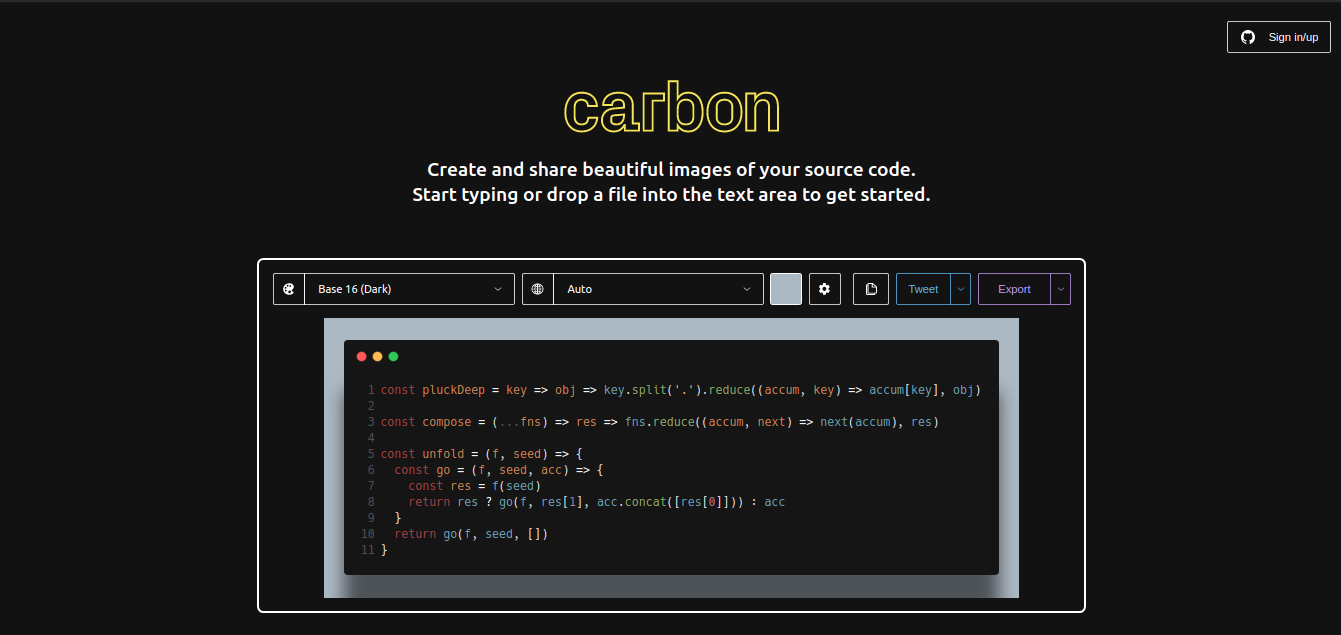This screenshot has height=635, width=1341.
Task: Click the red window dot in the code frame
Action: coord(361,356)
